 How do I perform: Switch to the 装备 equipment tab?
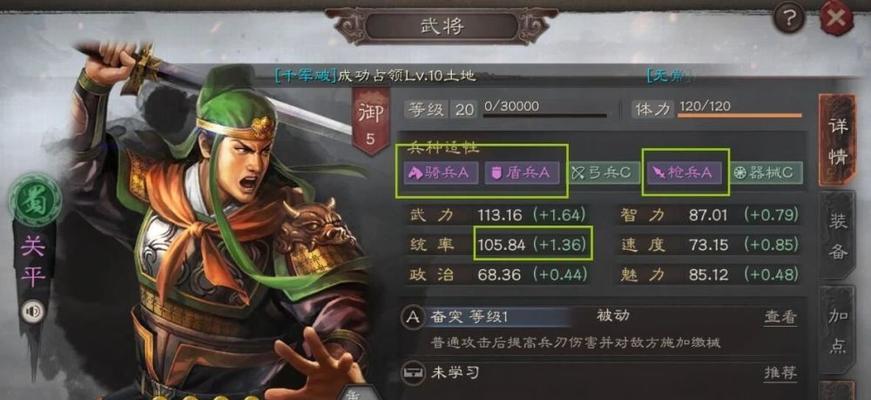837,236
